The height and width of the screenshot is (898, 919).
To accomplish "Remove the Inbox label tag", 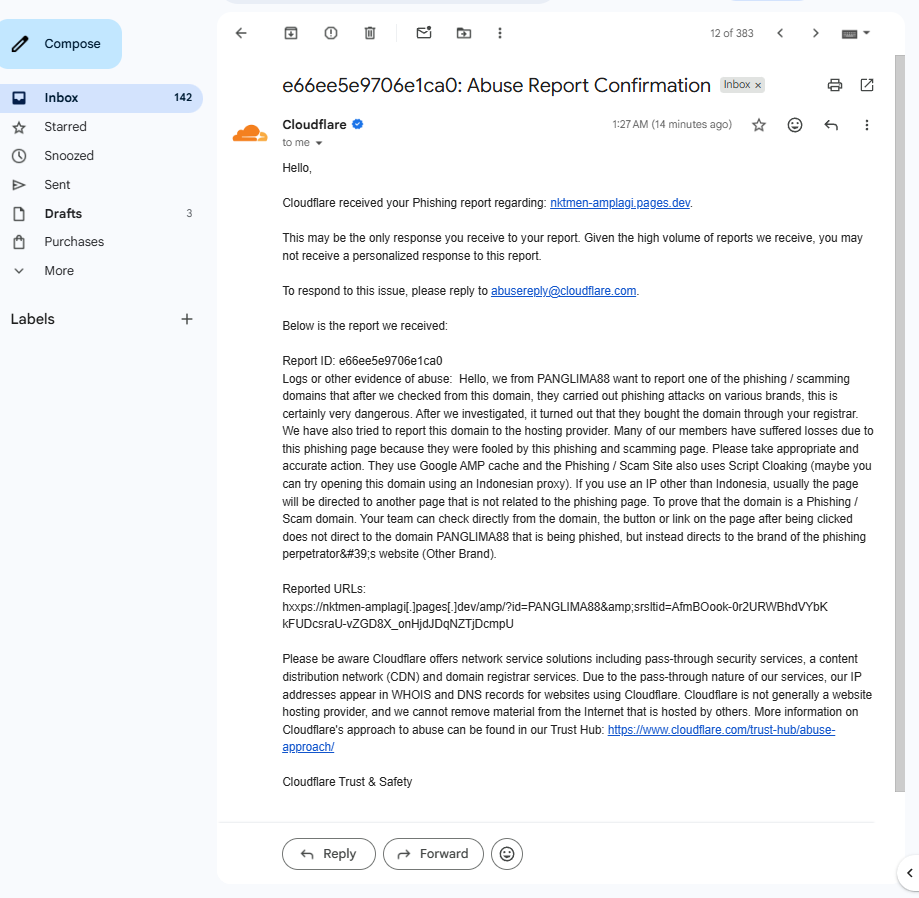I will click(758, 85).
